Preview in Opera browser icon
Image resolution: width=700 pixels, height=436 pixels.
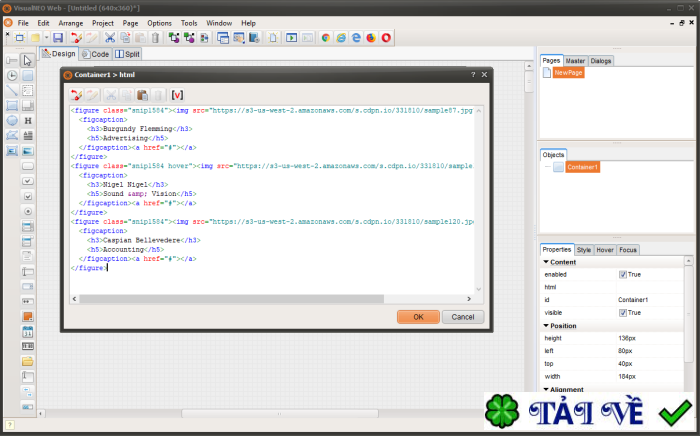click(386, 38)
